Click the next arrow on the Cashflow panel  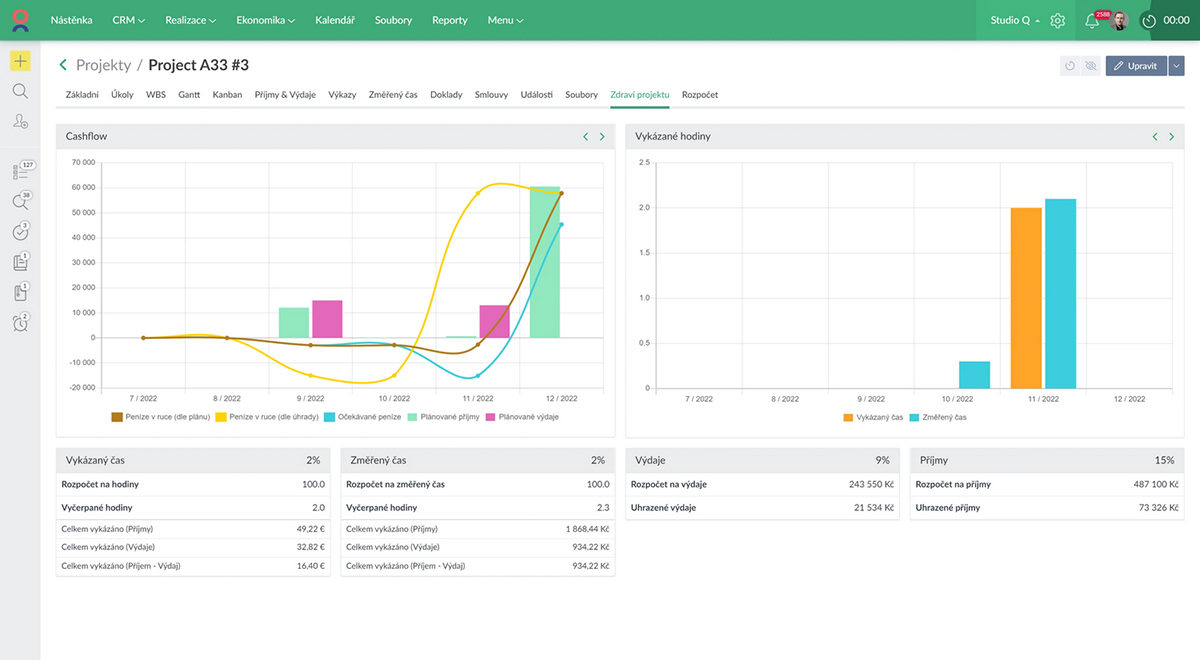(x=602, y=137)
